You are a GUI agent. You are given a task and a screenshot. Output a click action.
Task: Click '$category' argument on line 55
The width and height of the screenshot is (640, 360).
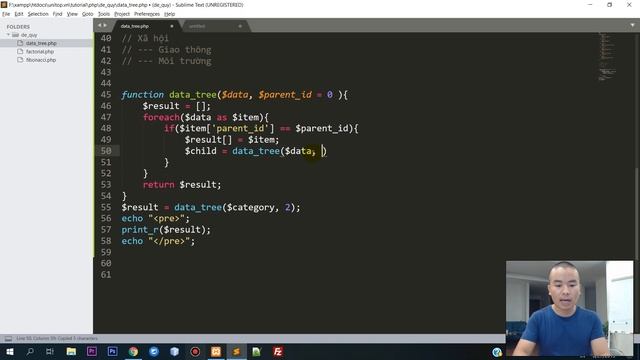click(x=250, y=207)
